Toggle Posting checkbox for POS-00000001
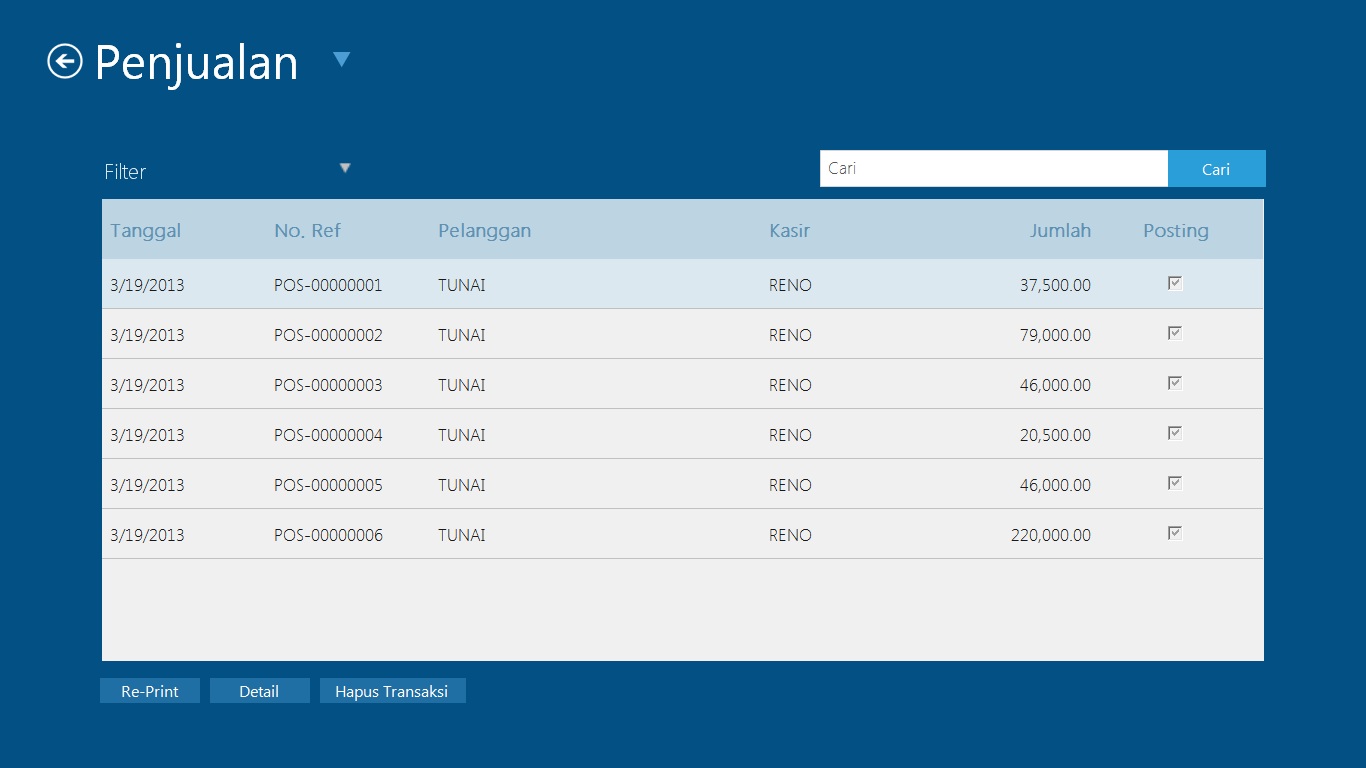 [x=1175, y=284]
